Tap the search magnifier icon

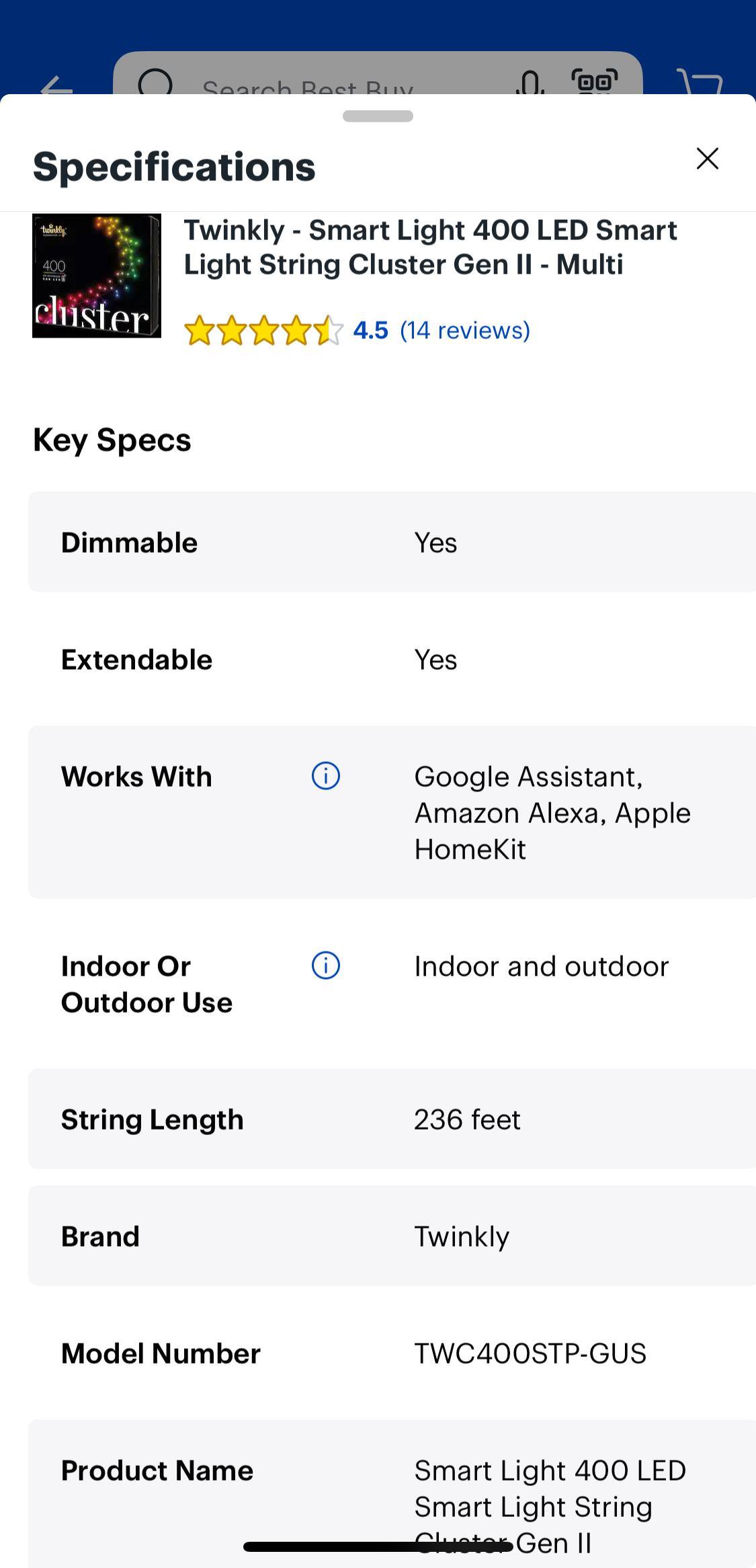pos(156,83)
